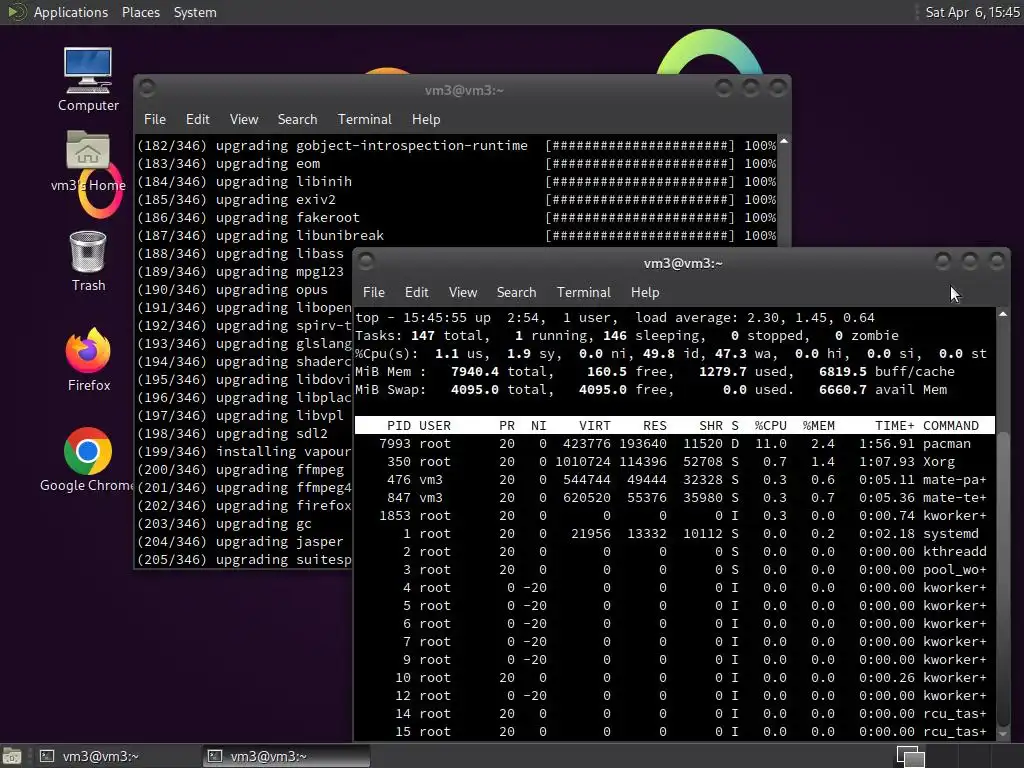The height and width of the screenshot is (768, 1024).
Task: Click the PID column header
Action: tap(399, 426)
